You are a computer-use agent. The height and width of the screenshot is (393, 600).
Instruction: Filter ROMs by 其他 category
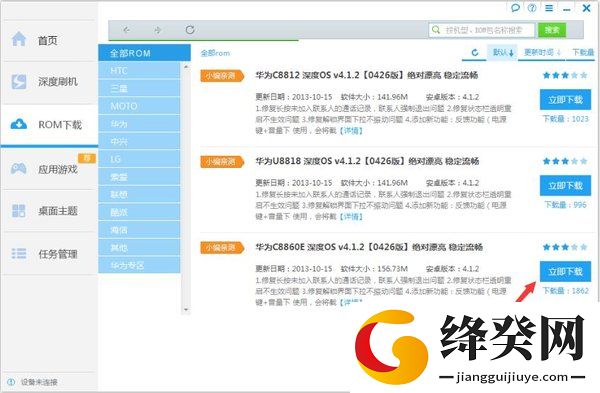[x=139, y=248]
